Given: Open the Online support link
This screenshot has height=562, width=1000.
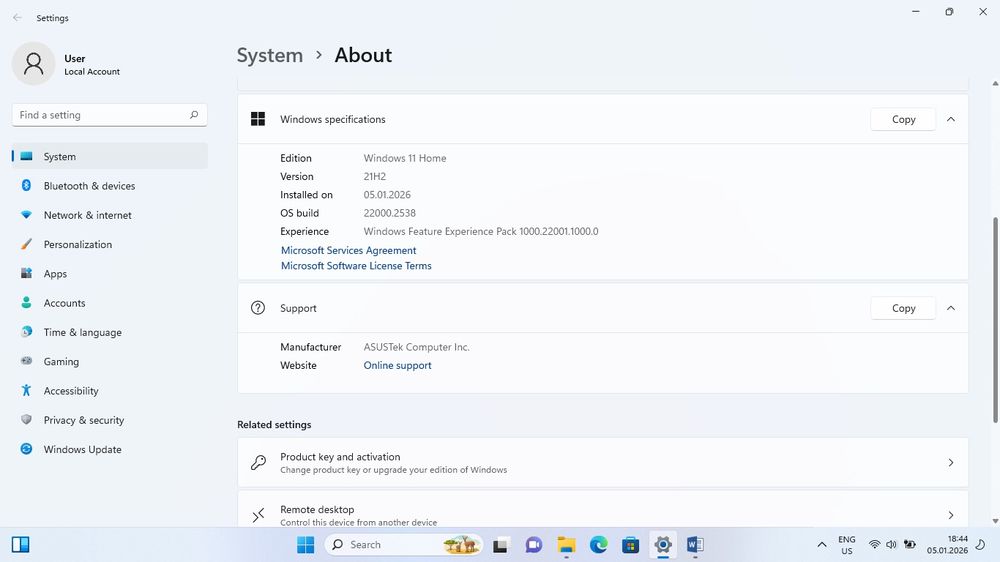Looking at the screenshot, I should click(x=397, y=366).
